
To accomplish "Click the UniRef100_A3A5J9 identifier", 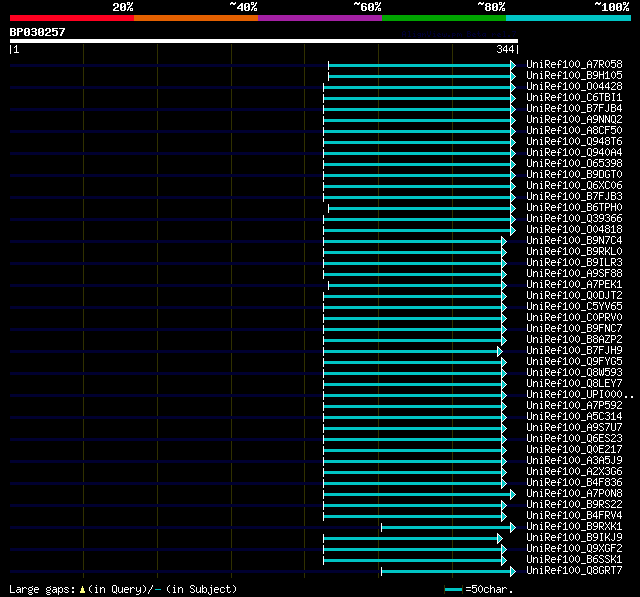I will click(574, 461).
